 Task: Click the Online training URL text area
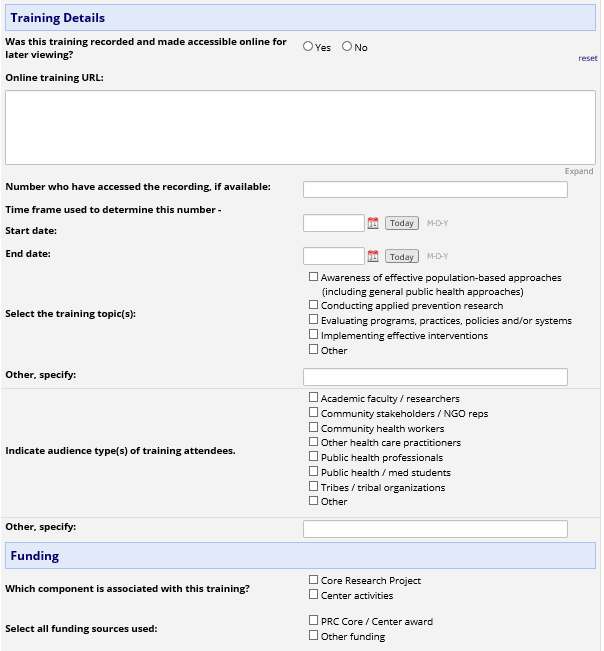click(300, 127)
